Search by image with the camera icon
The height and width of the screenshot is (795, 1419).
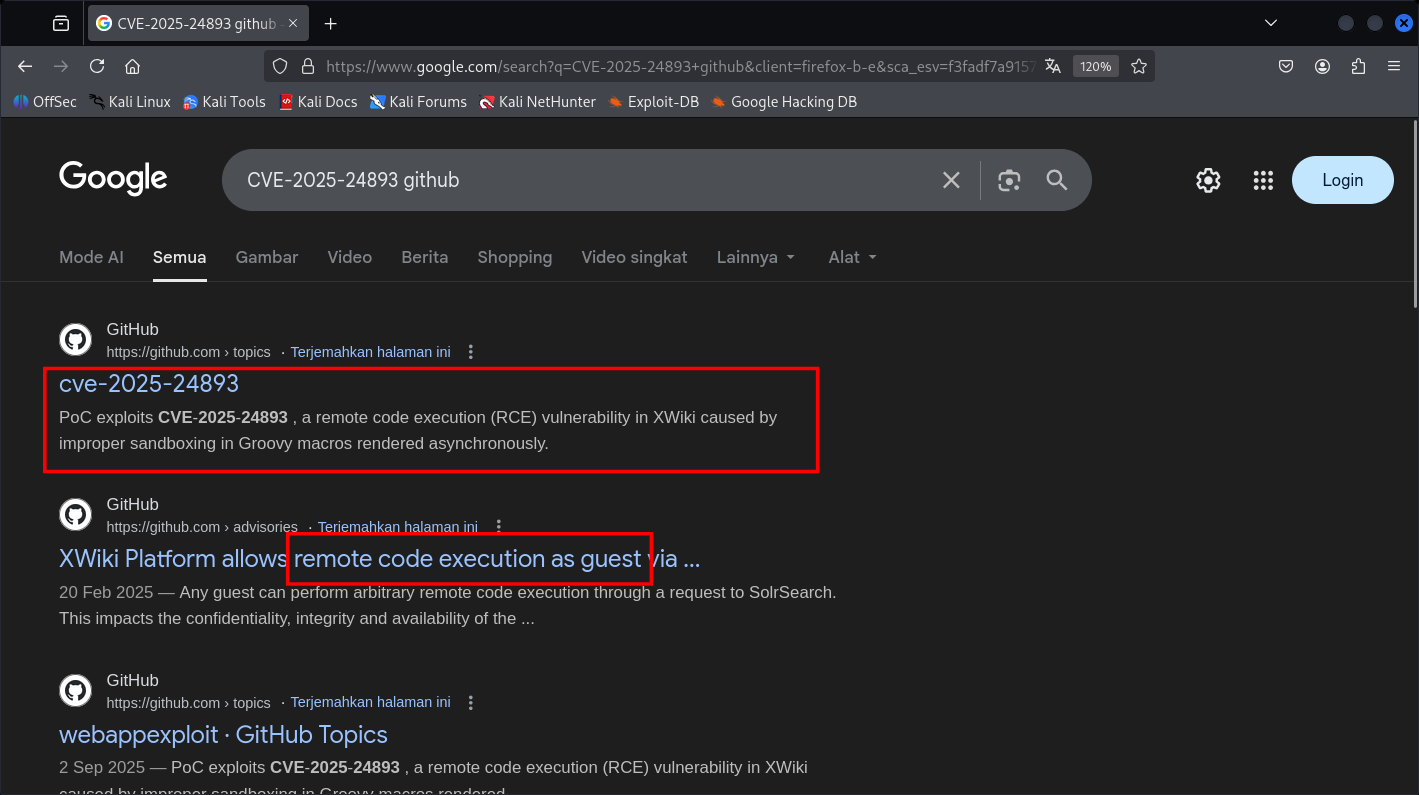coord(1009,180)
